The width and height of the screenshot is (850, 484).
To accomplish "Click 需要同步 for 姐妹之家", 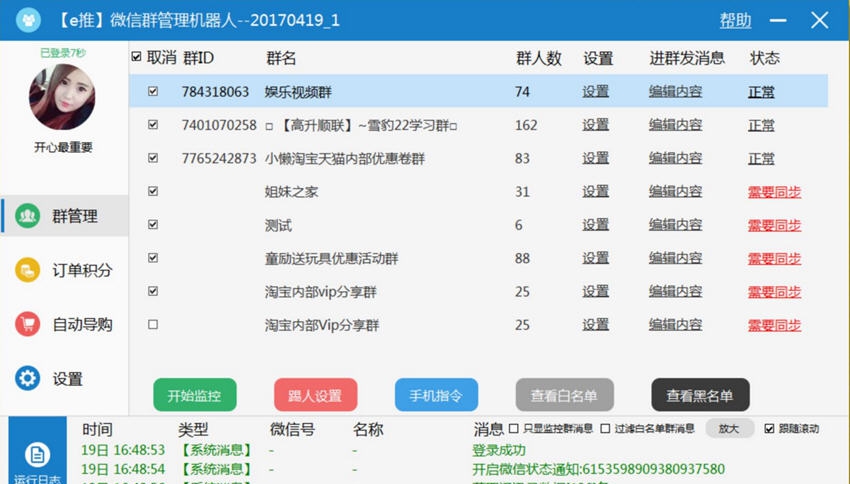I will 775,192.
